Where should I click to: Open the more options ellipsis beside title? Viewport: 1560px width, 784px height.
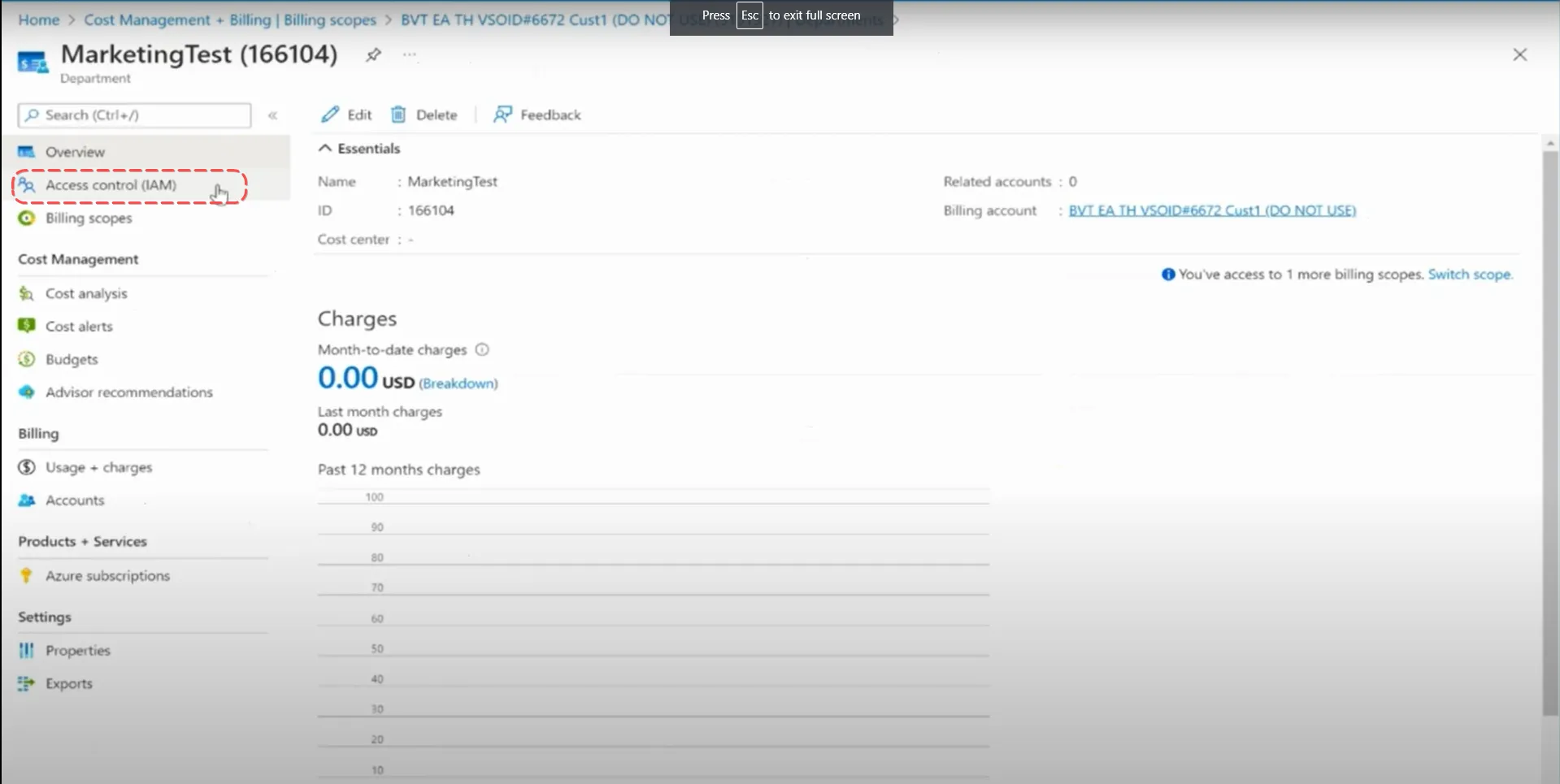click(410, 54)
